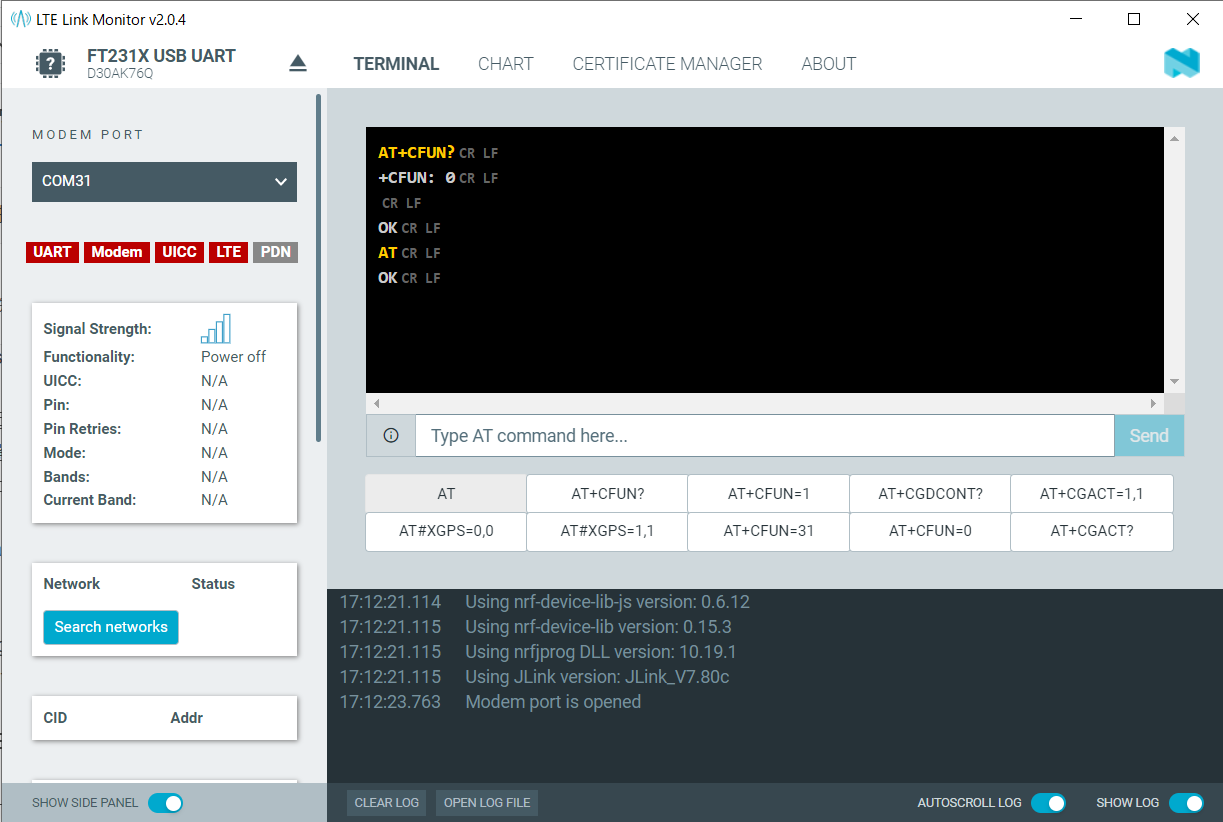This screenshot has width=1223, height=822.
Task: Click the UART status indicator
Action: (x=52, y=252)
